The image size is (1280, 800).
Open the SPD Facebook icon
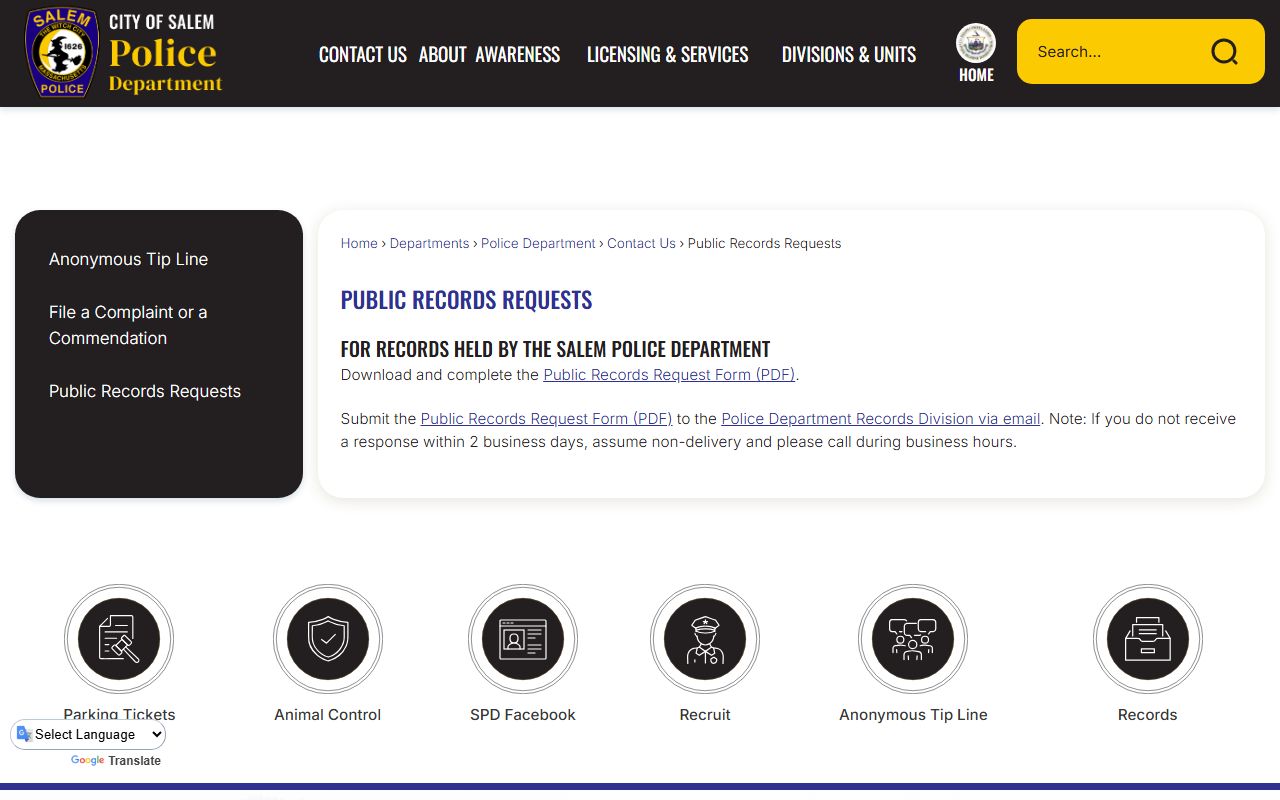(523, 639)
